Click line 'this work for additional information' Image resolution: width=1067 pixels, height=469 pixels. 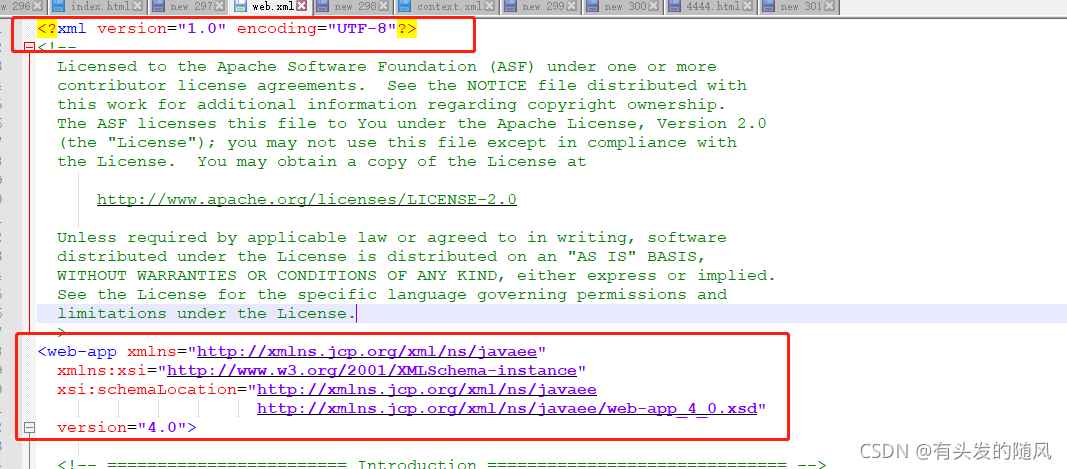click(391, 105)
